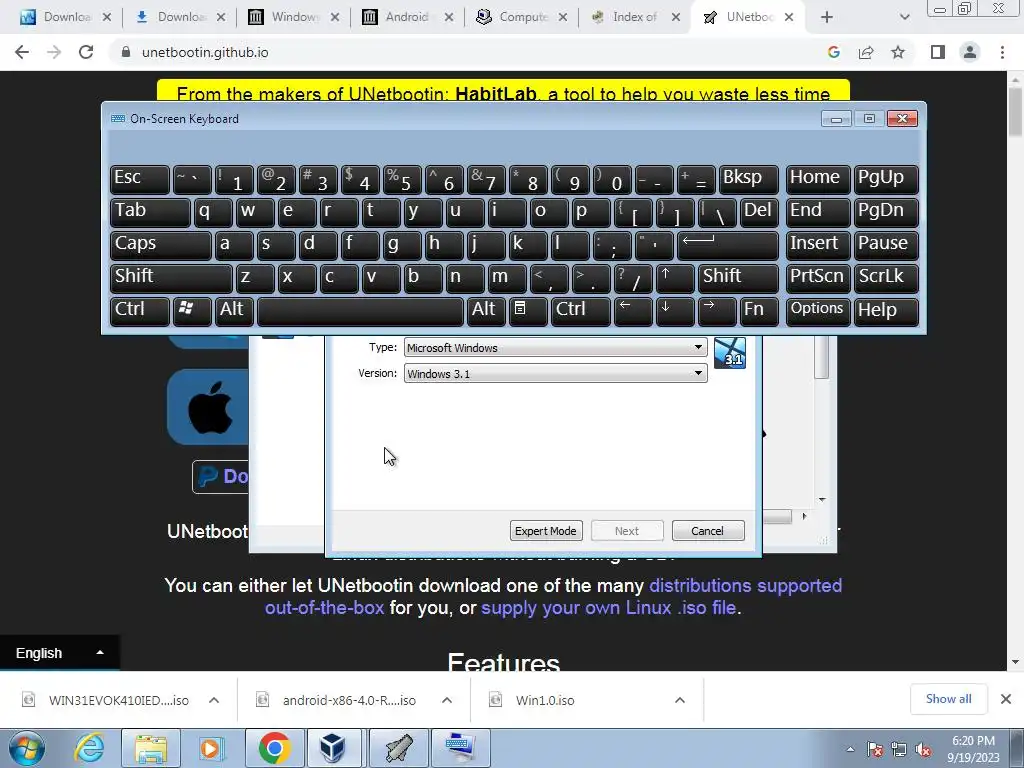Tap the down arrow key
Screen dimensions: 1024x768
(x=675, y=310)
